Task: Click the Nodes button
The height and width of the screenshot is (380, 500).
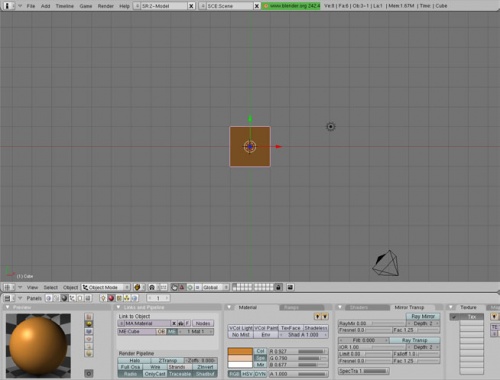Action: 203,323
